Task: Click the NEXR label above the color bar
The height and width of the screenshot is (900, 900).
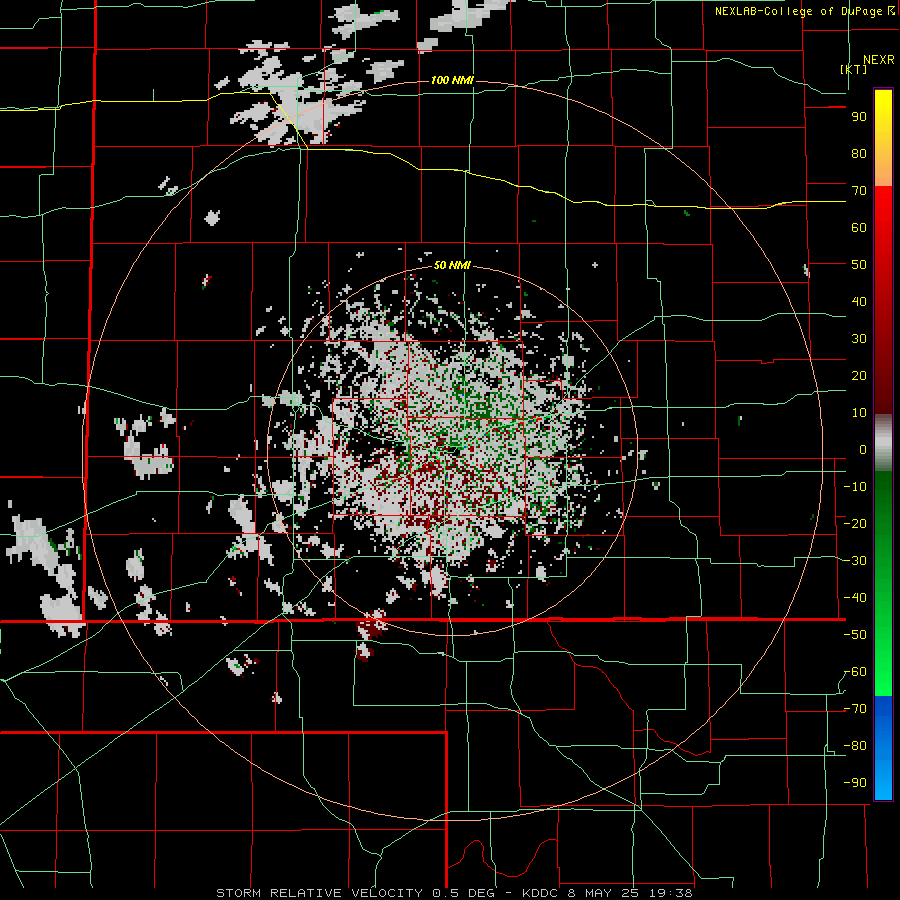Action: click(x=878, y=60)
